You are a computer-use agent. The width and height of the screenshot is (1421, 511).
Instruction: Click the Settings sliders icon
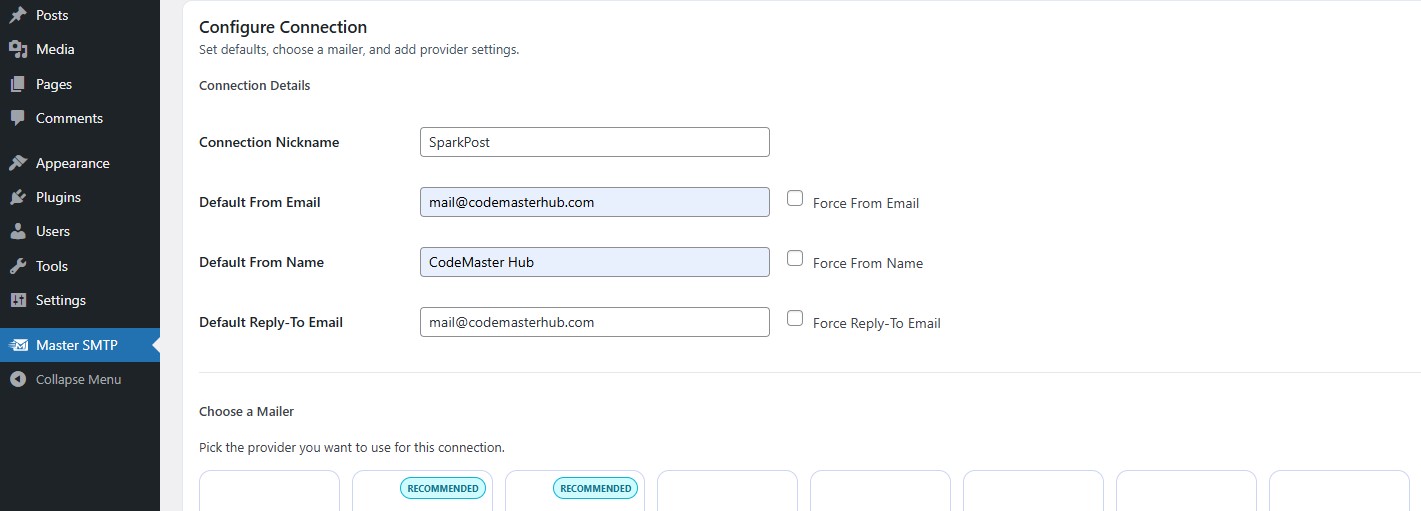coord(18,300)
